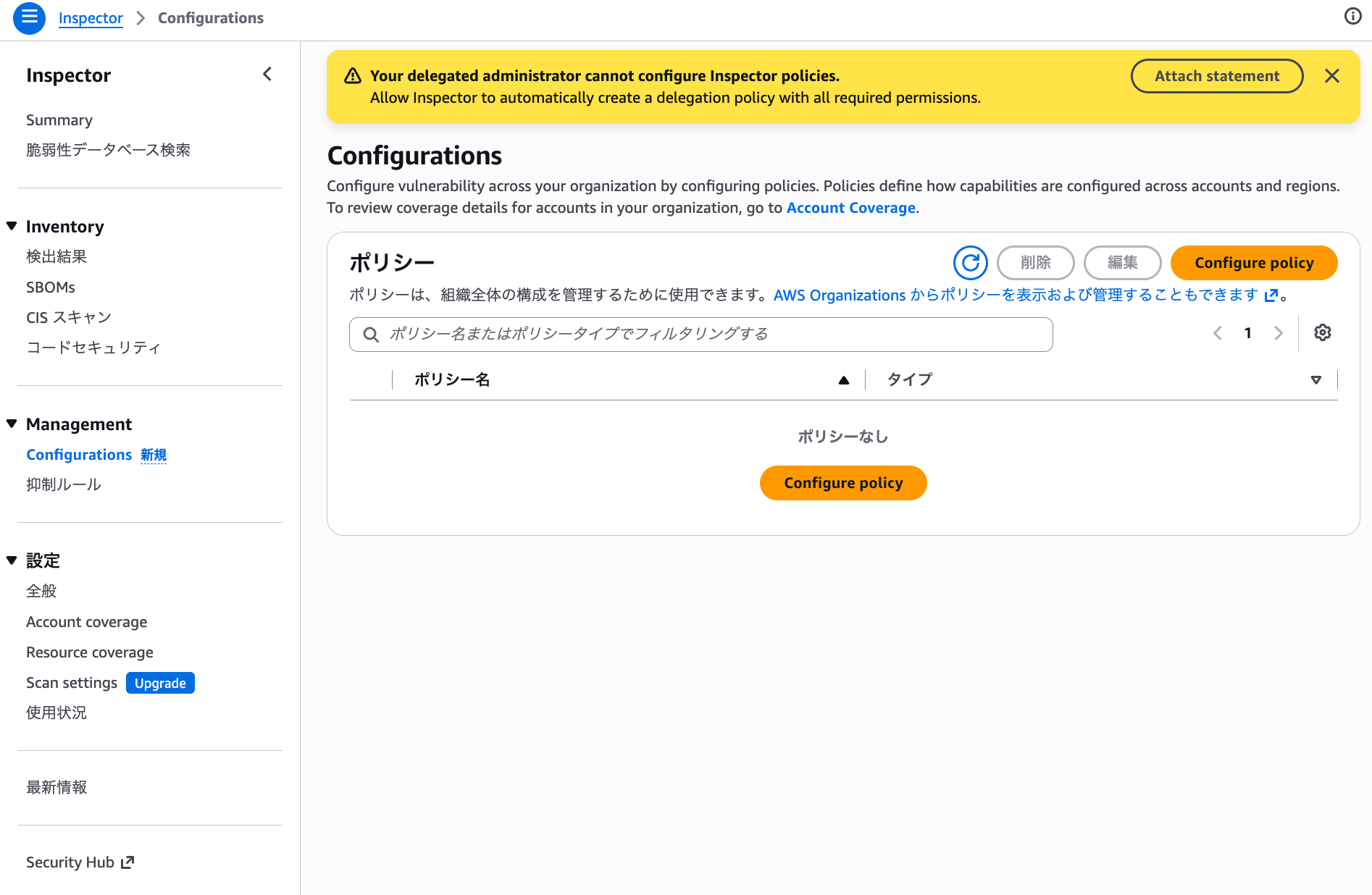The height and width of the screenshot is (895, 1372).
Task: Open Summary in the side navigation
Action: tap(59, 120)
